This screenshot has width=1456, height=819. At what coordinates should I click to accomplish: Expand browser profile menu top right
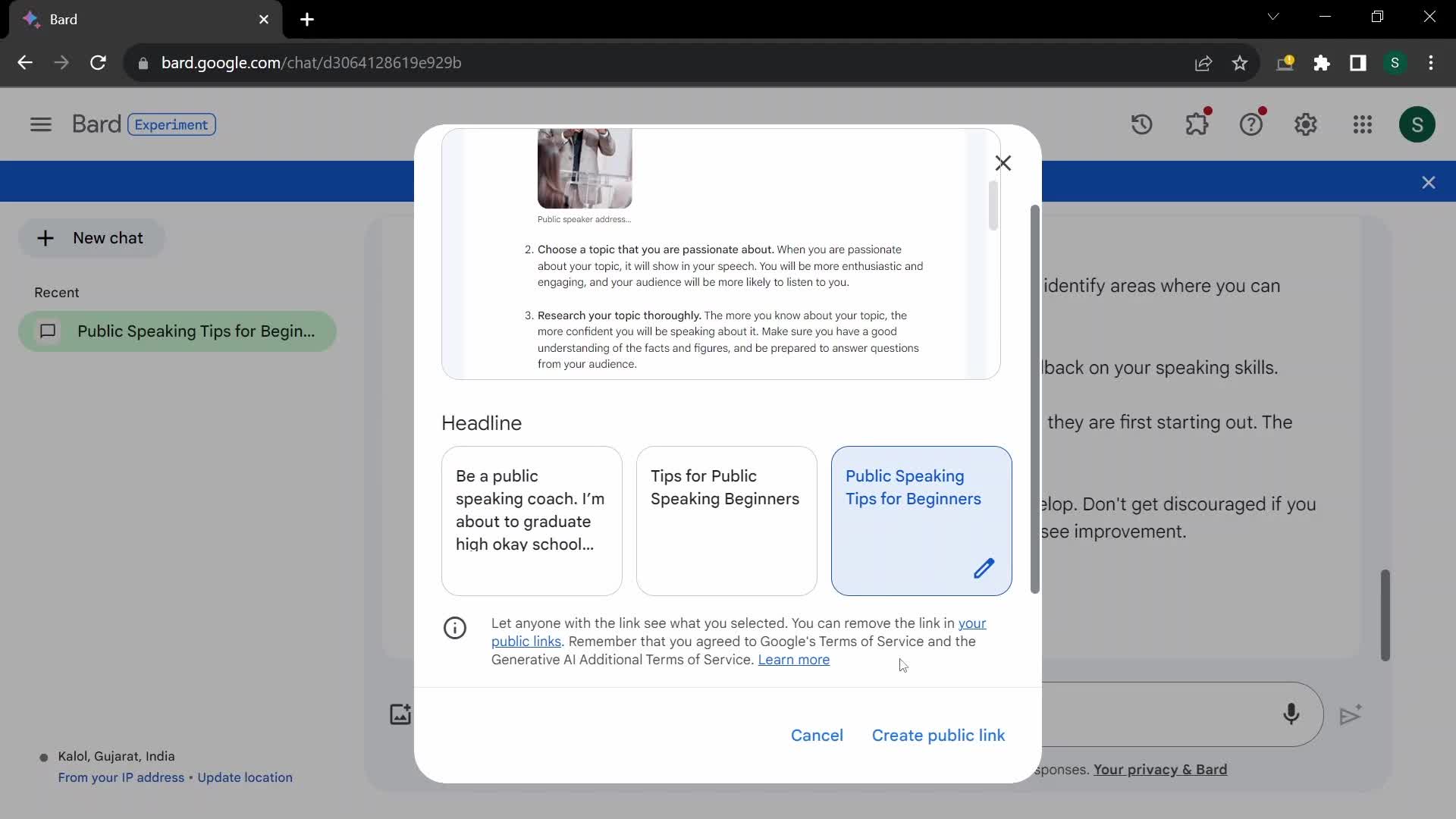(1394, 62)
